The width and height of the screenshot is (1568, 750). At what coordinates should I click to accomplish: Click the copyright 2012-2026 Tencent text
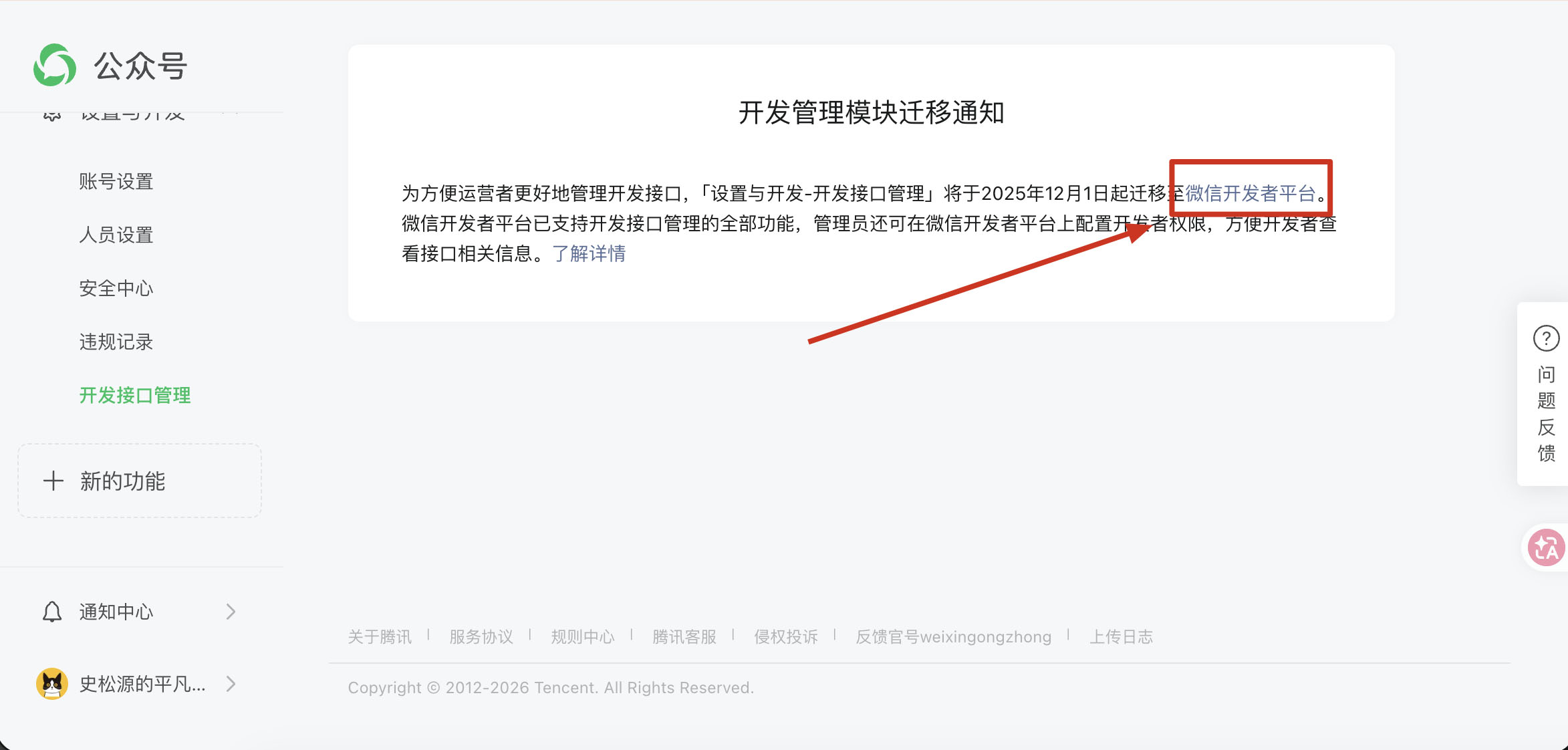click(551, 688)
